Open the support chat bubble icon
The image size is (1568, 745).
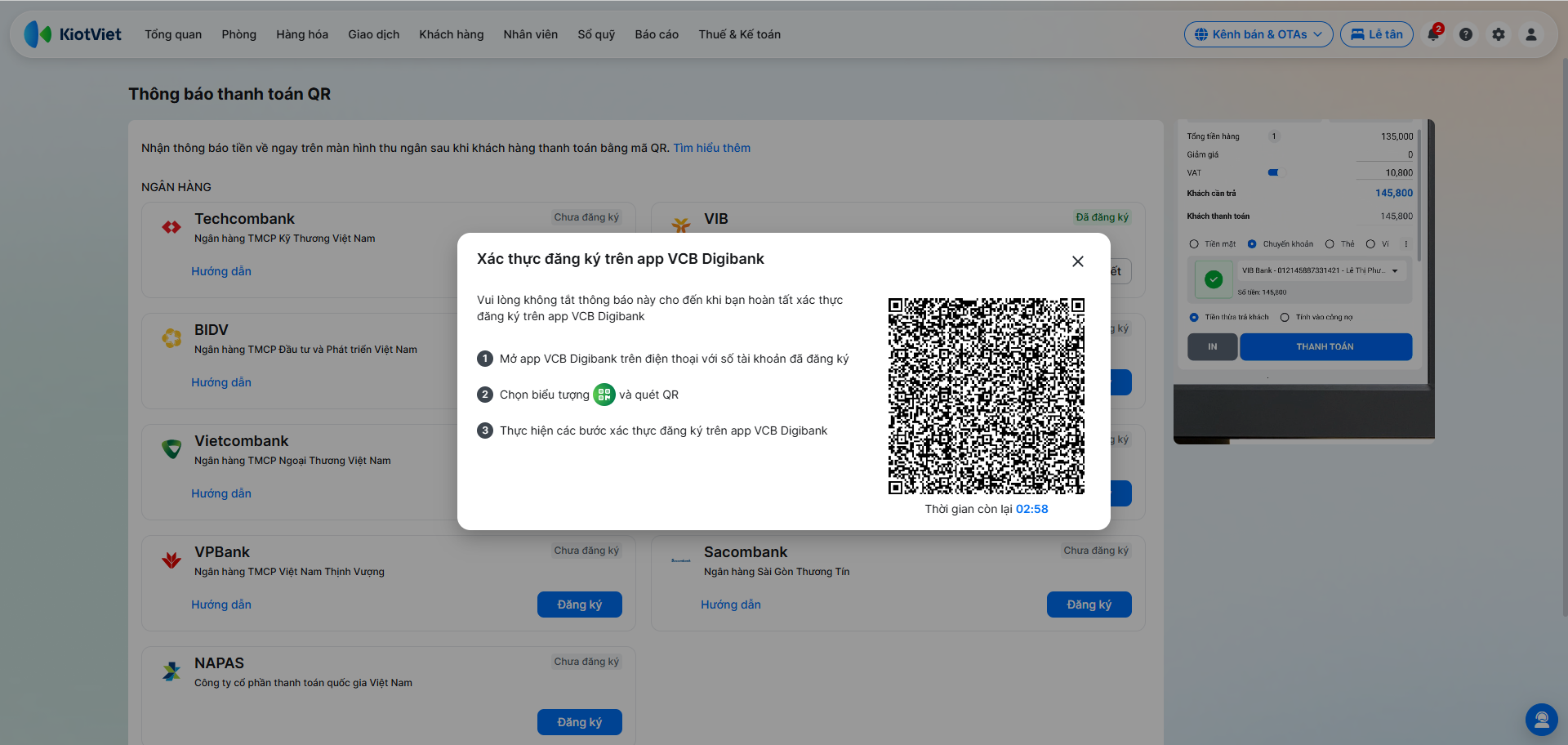pos(1542,720)
